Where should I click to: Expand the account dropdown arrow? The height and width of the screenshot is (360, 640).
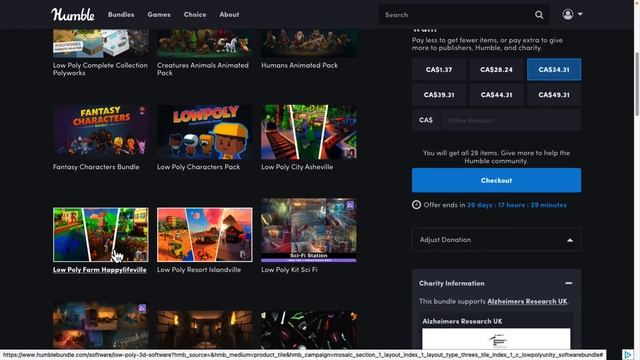pos(580,14)
